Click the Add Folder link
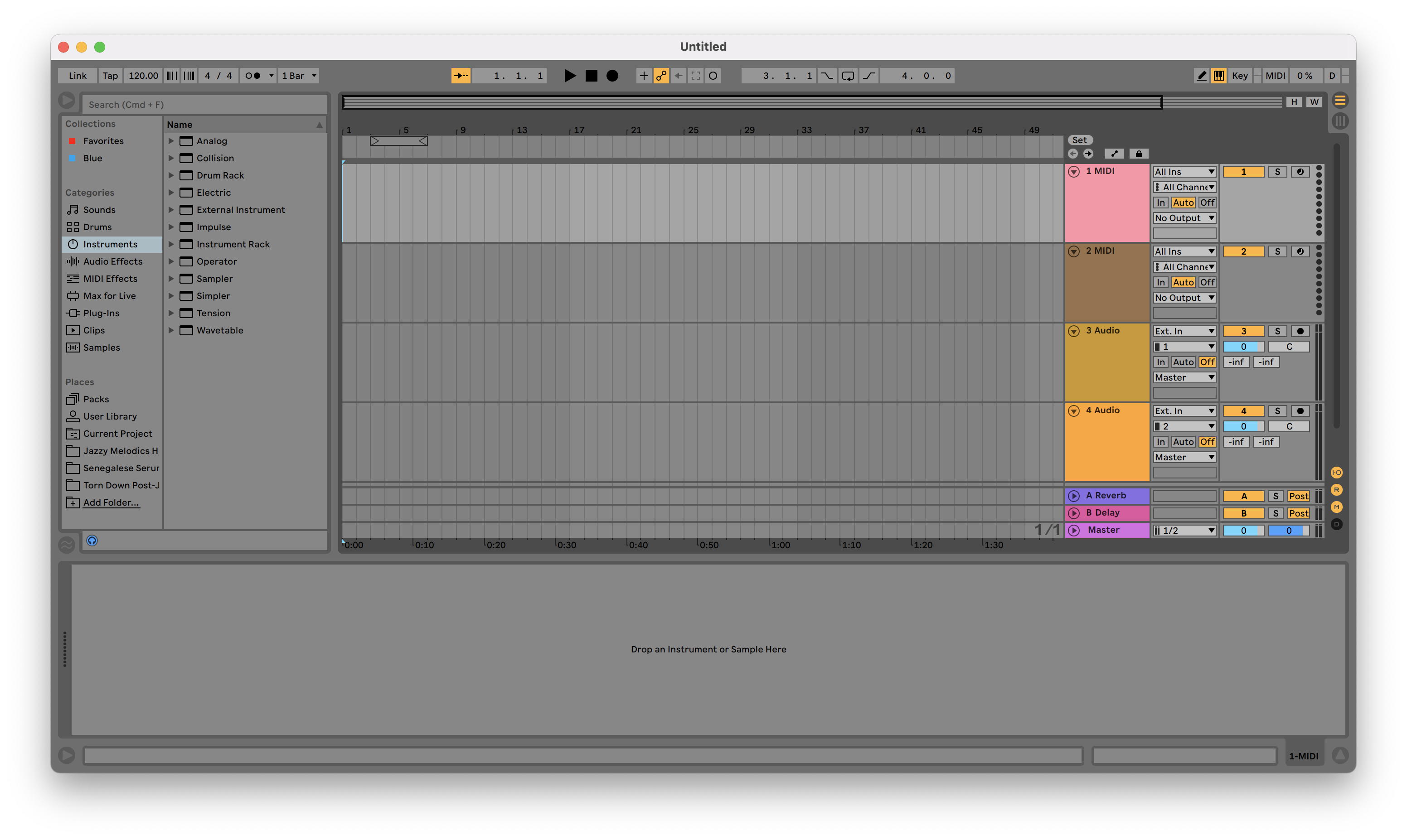The image size is (1407, 840). pos(111,502)
